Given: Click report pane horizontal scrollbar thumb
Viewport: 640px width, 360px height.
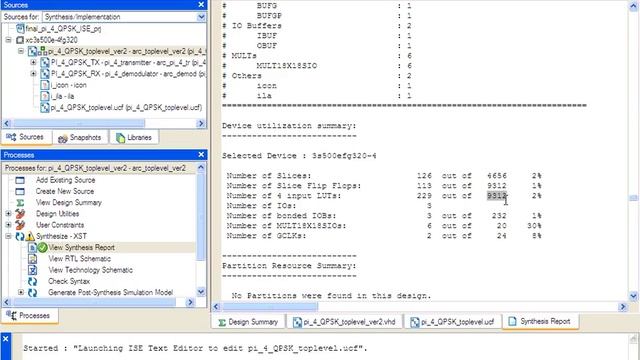Looking at the screenshot, I should pos(270,307).
